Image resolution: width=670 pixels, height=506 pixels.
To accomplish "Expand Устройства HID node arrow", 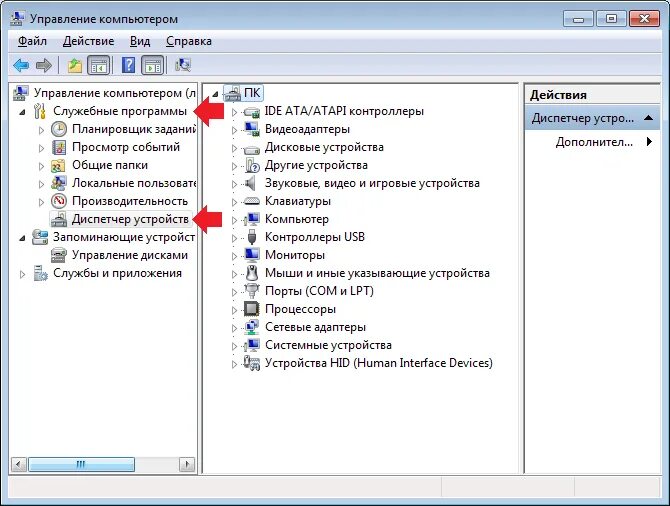I will 234,364.
